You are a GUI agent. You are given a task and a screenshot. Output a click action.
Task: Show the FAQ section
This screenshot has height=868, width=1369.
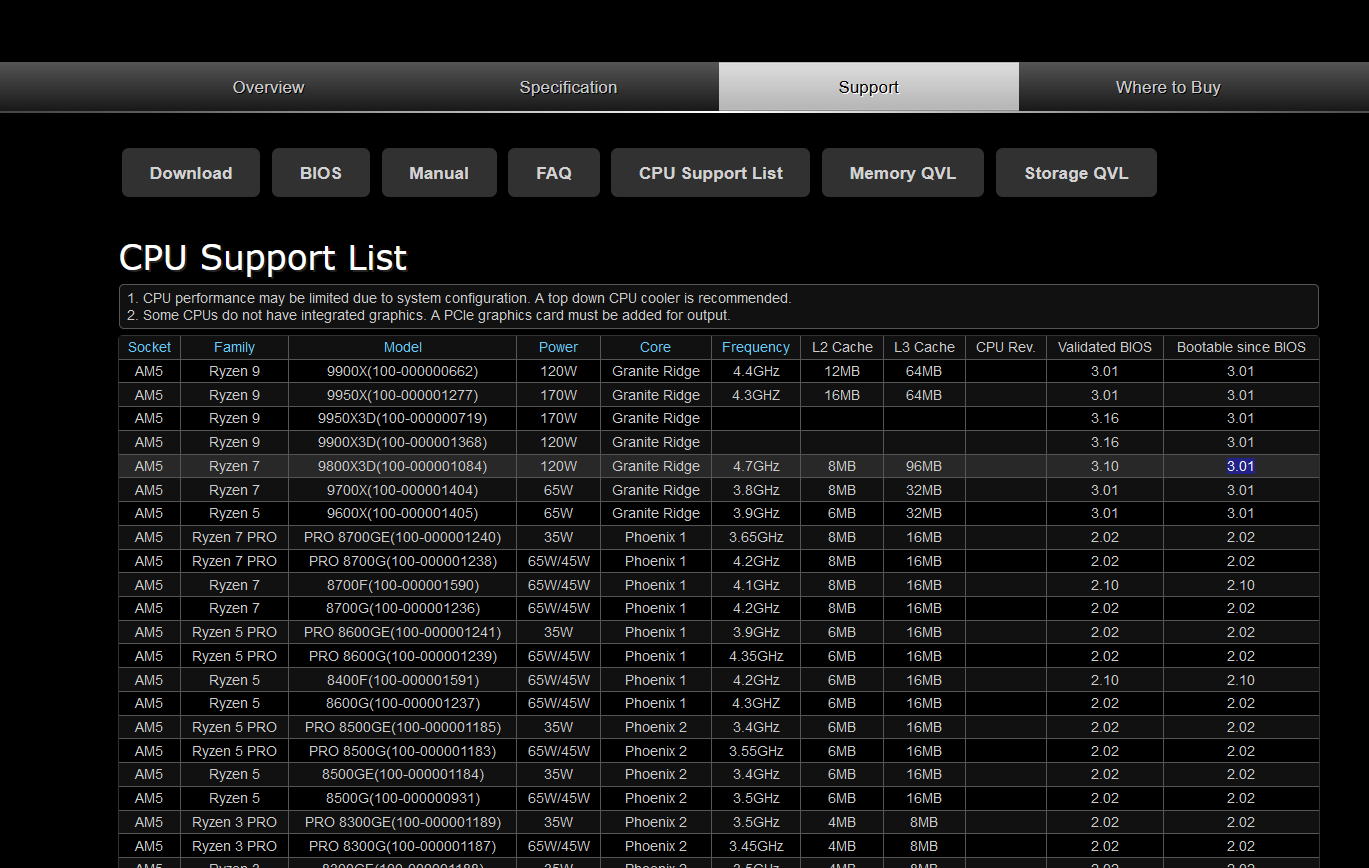tap(554, 173)
